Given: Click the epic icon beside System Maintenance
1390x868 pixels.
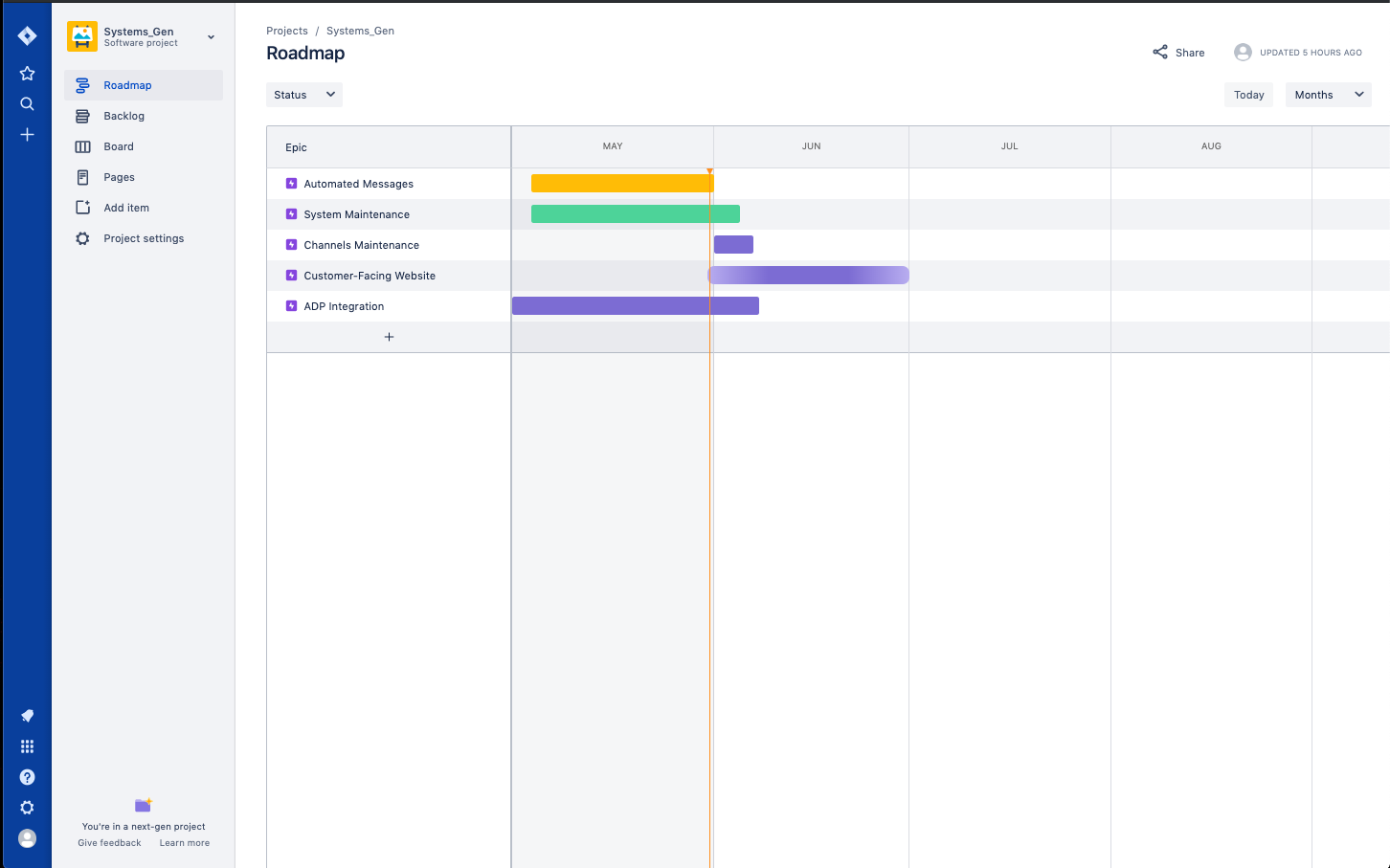Looking at the screenshot, I should [x=292, y=214].
